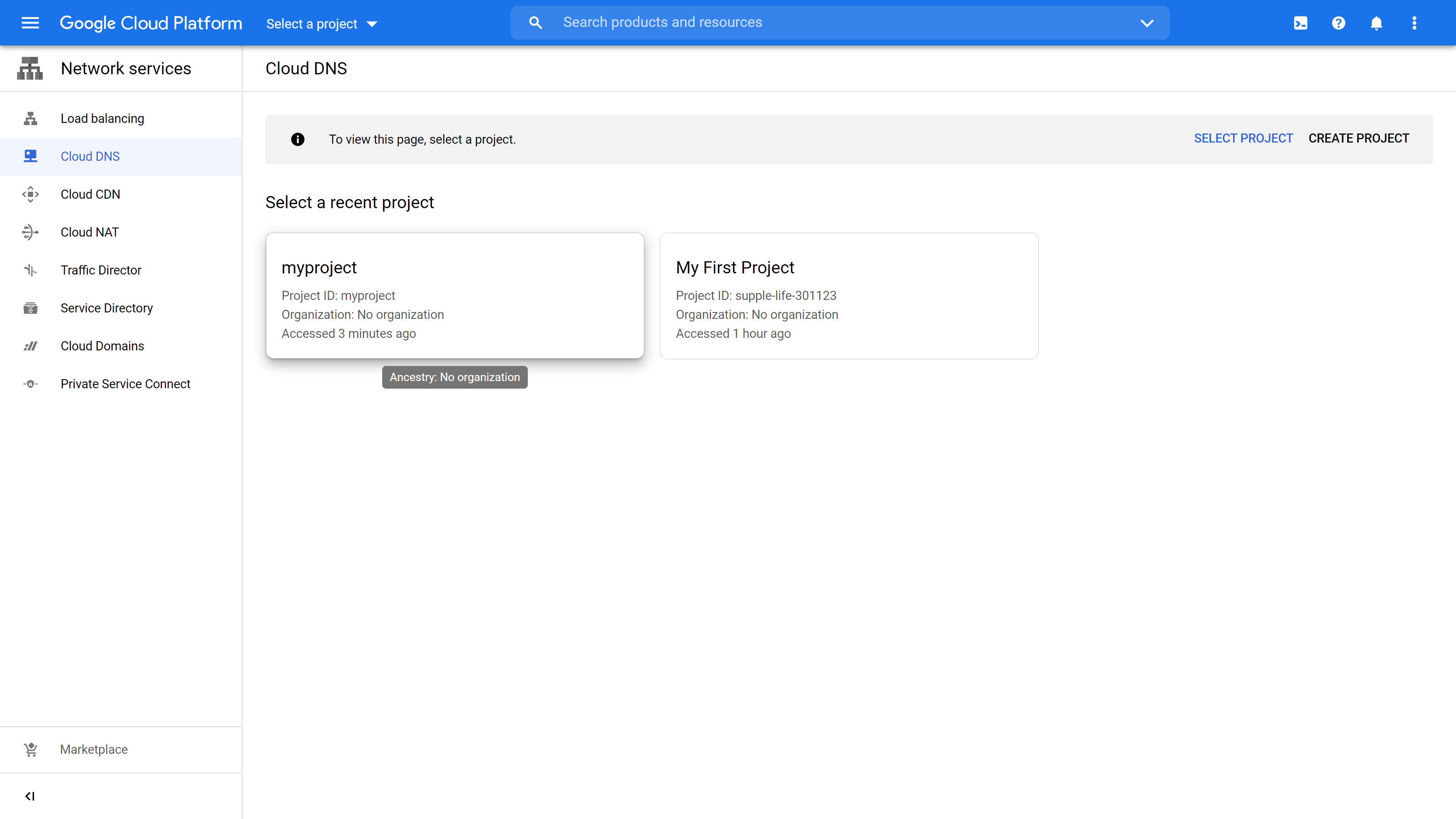
Task: Expand the search bar options chevron
Action: (1146, 23)
